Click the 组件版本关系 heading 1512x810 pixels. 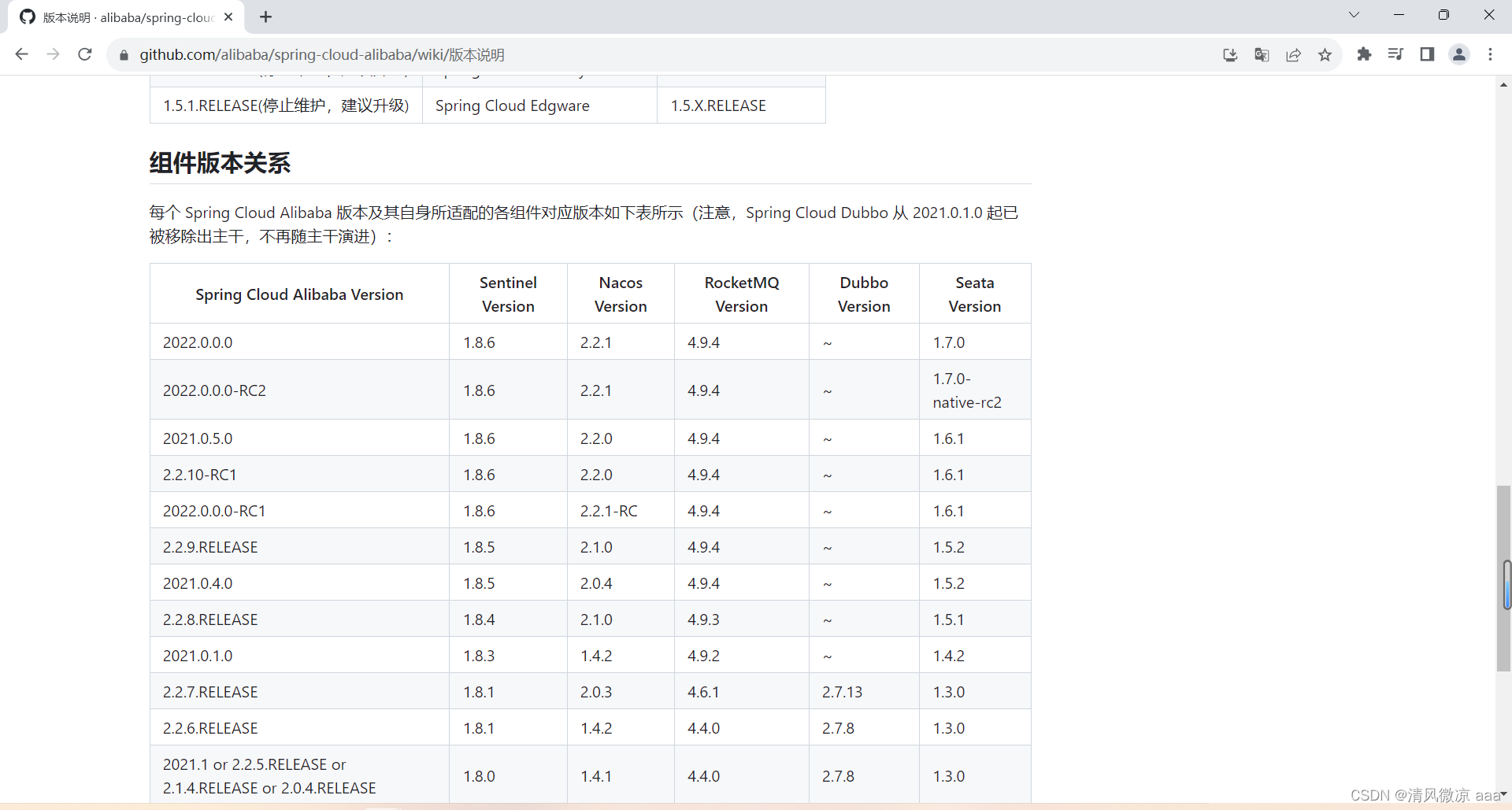[x=220, y=163]
